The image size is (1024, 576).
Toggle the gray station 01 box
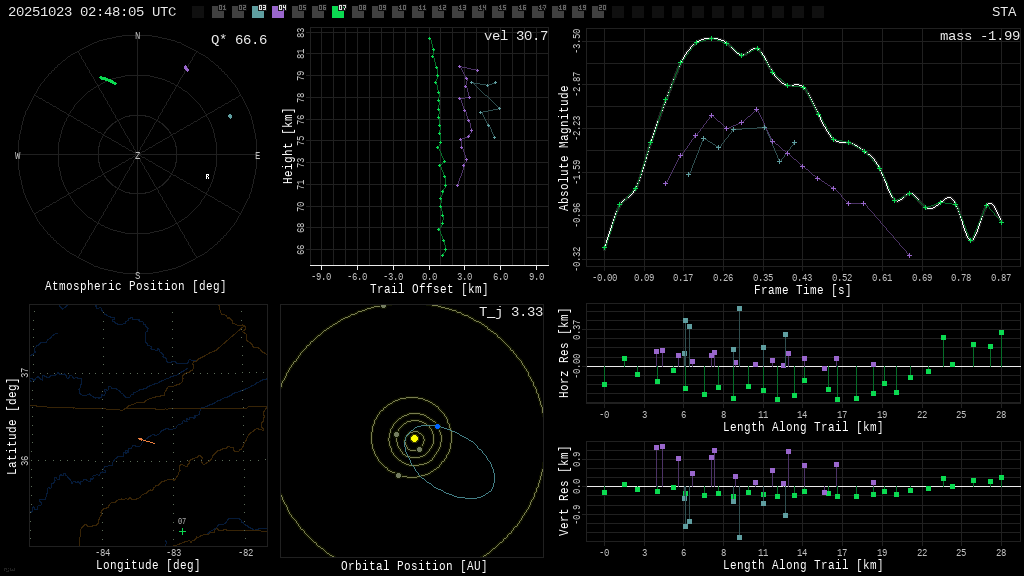point(218,12)
